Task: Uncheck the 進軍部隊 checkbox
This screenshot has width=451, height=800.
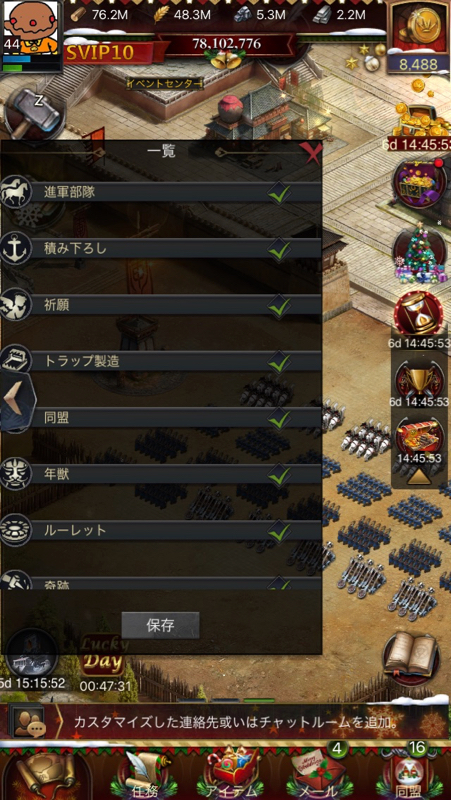Action: [280, 193]
